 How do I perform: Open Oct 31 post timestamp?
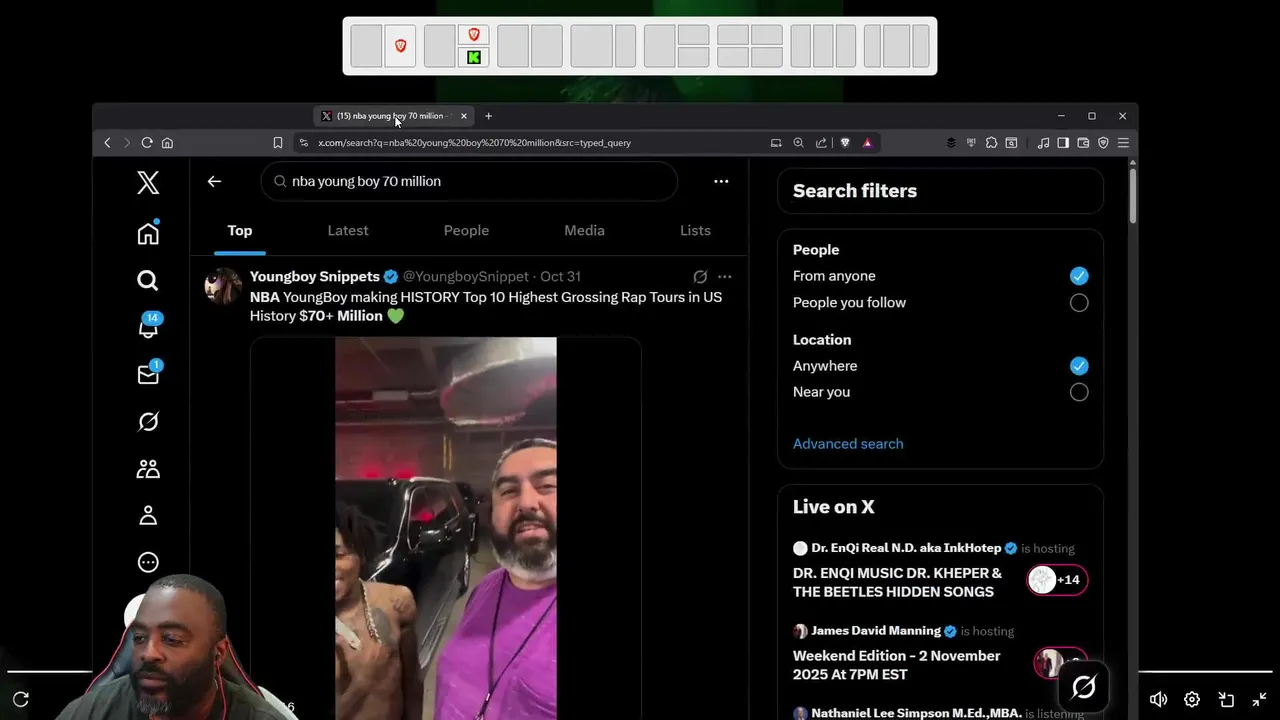click(x=560, y=276)
